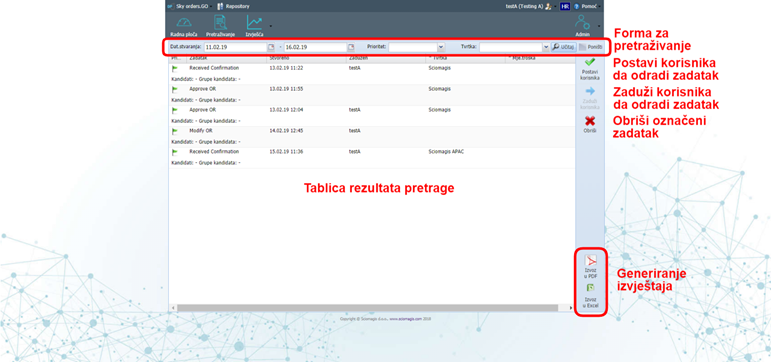This screenshot has width=771, height=362.
Task: Click the Repository icon in the top bar
Action: coord(220,6)
